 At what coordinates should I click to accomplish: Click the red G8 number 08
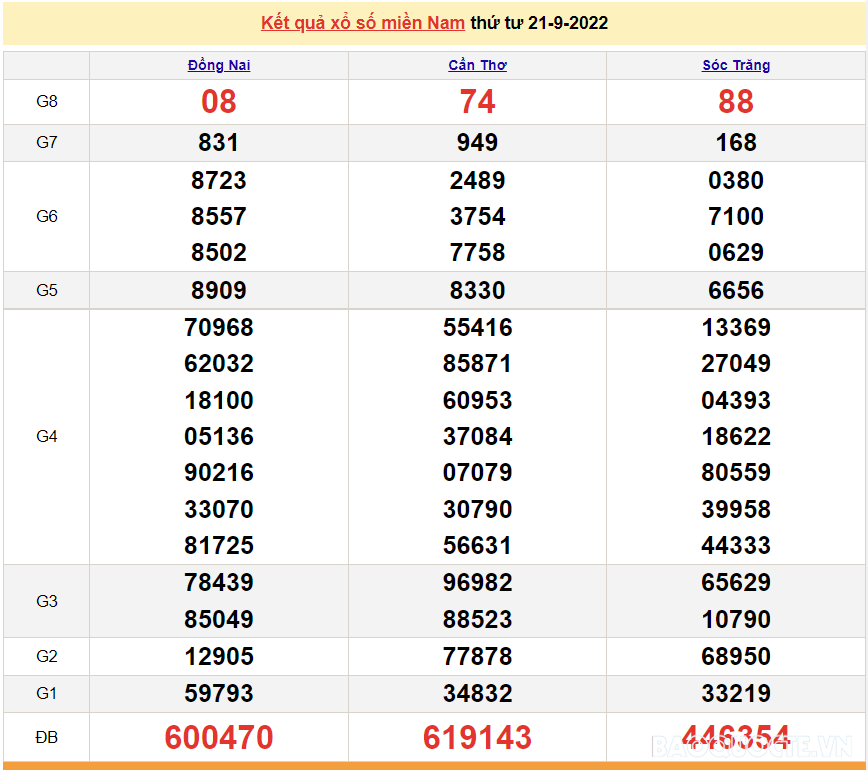(219, 102)
